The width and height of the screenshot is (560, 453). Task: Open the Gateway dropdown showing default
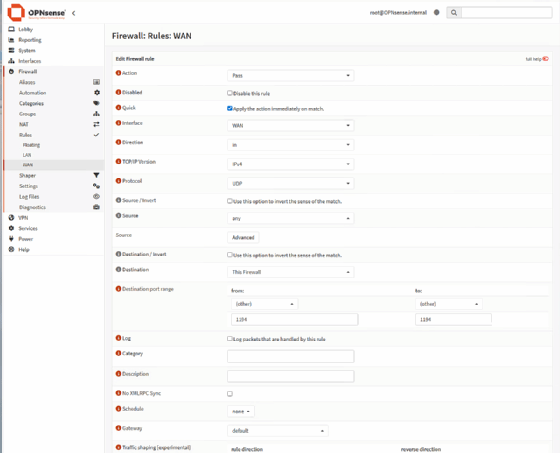click(278, 431)
